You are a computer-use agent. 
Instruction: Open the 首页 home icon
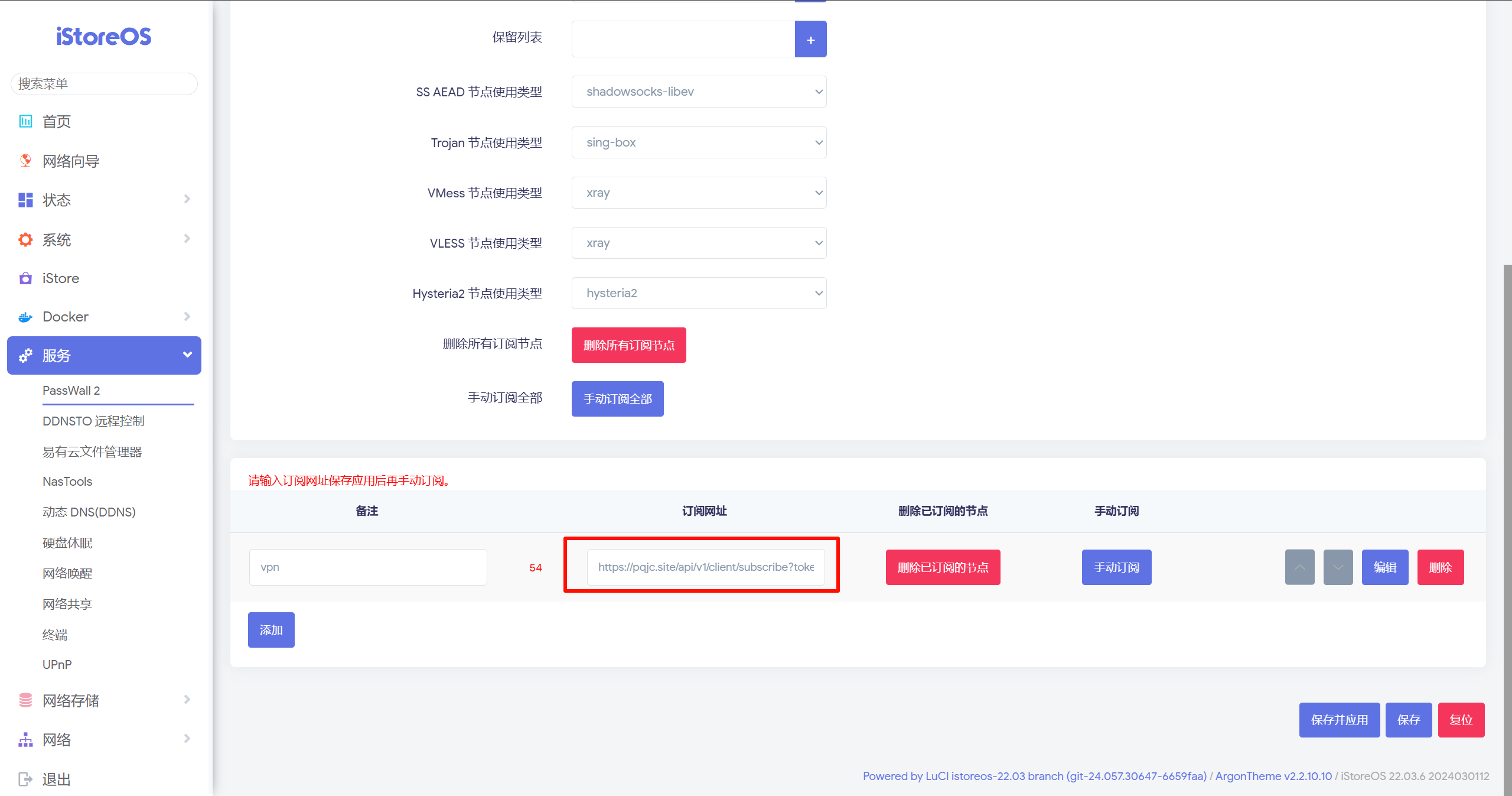pyautogui.click(x=25, y=121)
